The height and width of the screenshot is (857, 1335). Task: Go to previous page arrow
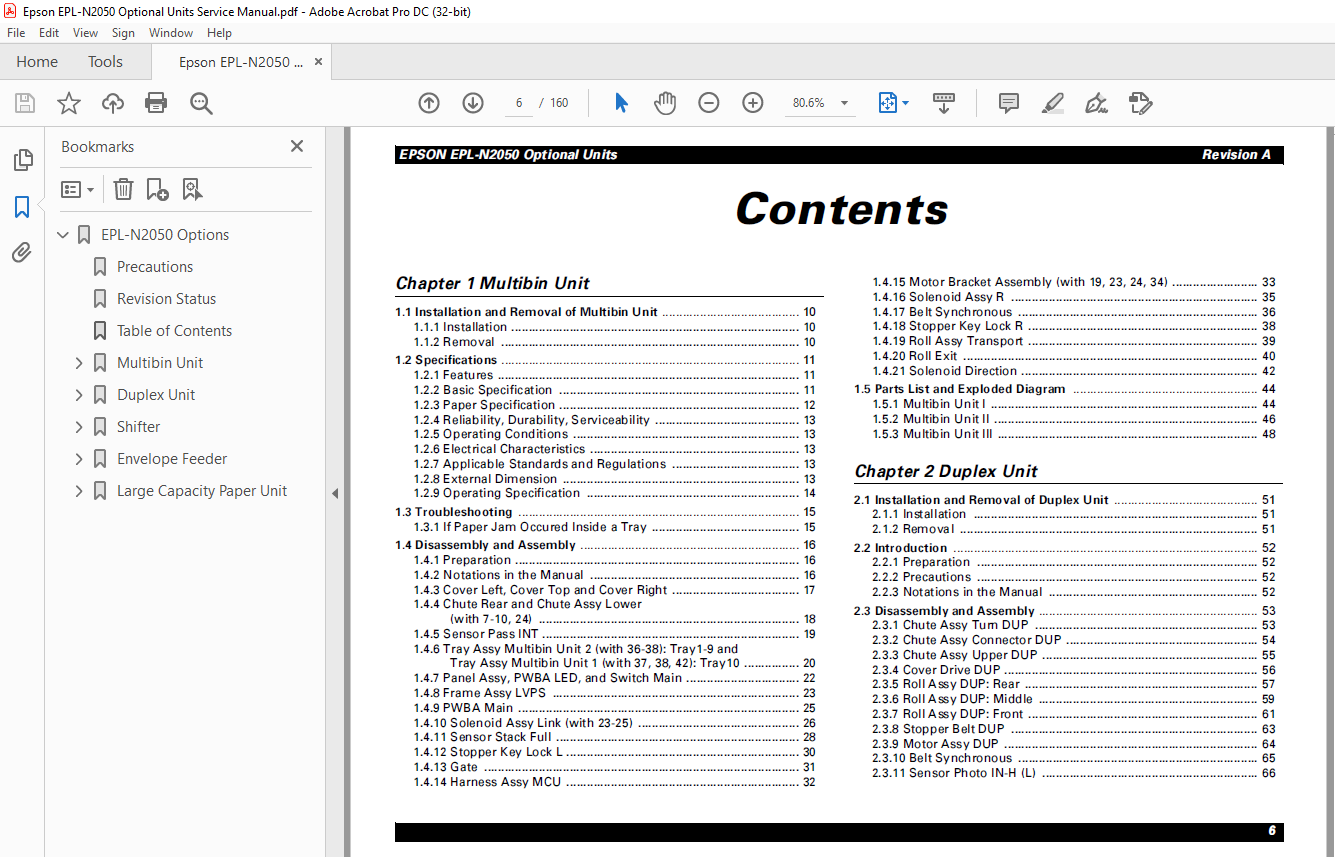click(x=429, y=103)
